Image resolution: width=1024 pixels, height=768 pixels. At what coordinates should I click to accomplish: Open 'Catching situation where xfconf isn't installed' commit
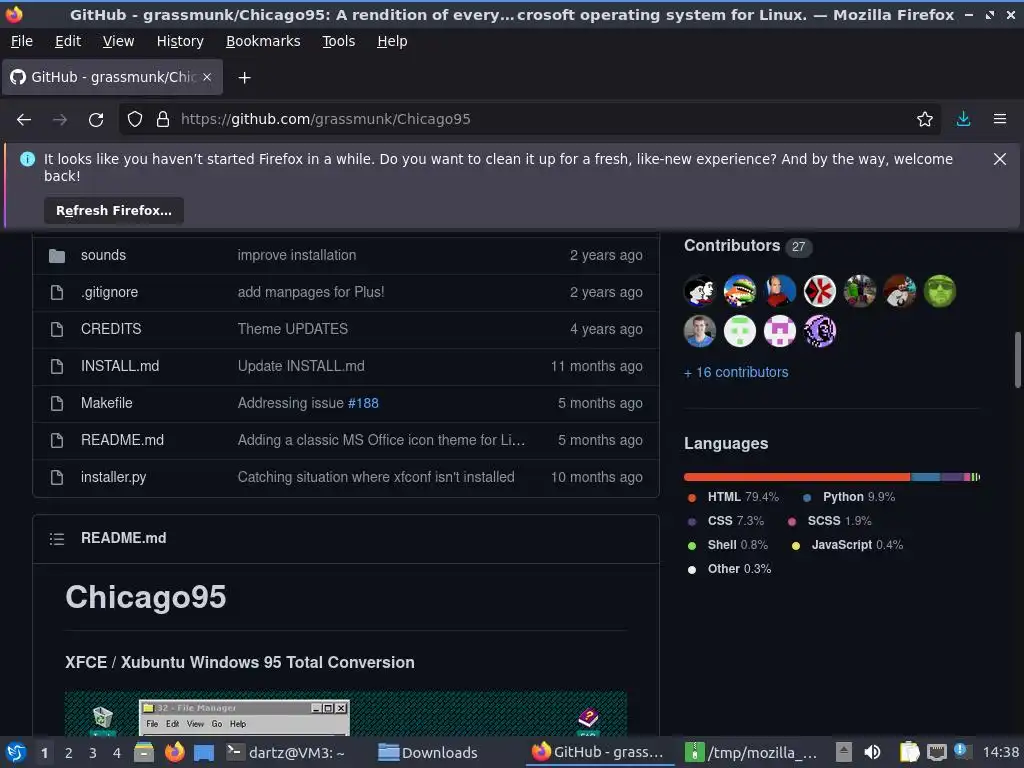[x=376, y=477]
